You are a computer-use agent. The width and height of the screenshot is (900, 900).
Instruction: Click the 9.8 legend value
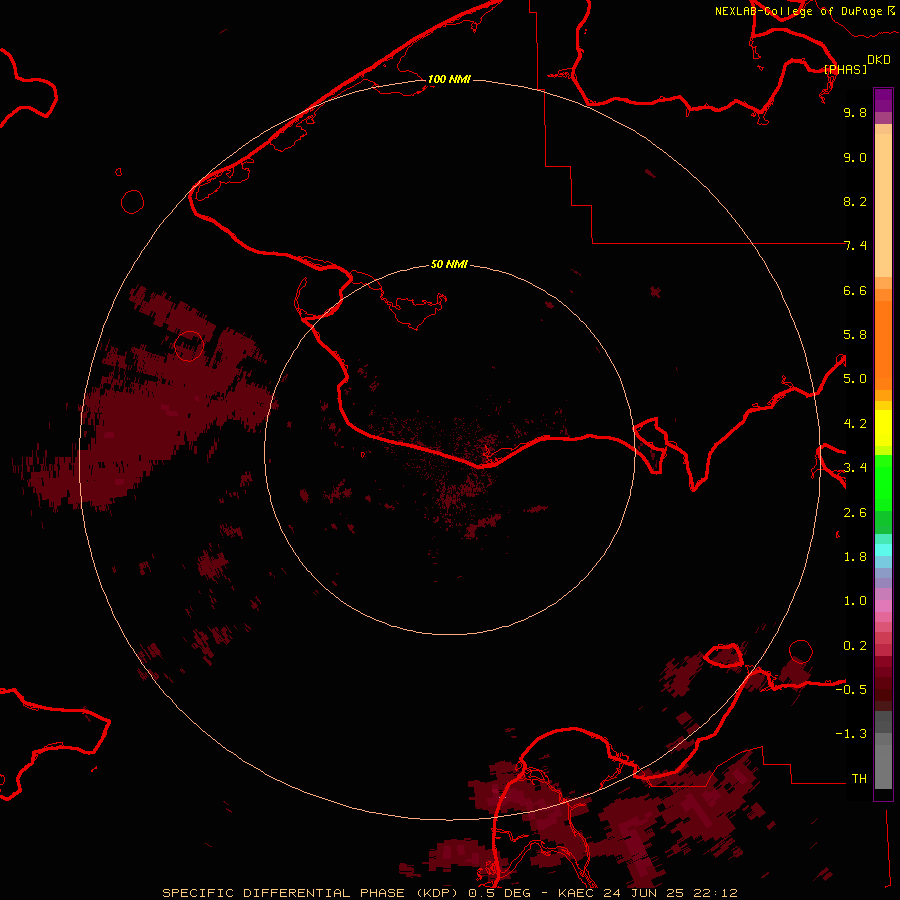click(x=855, y=113)
